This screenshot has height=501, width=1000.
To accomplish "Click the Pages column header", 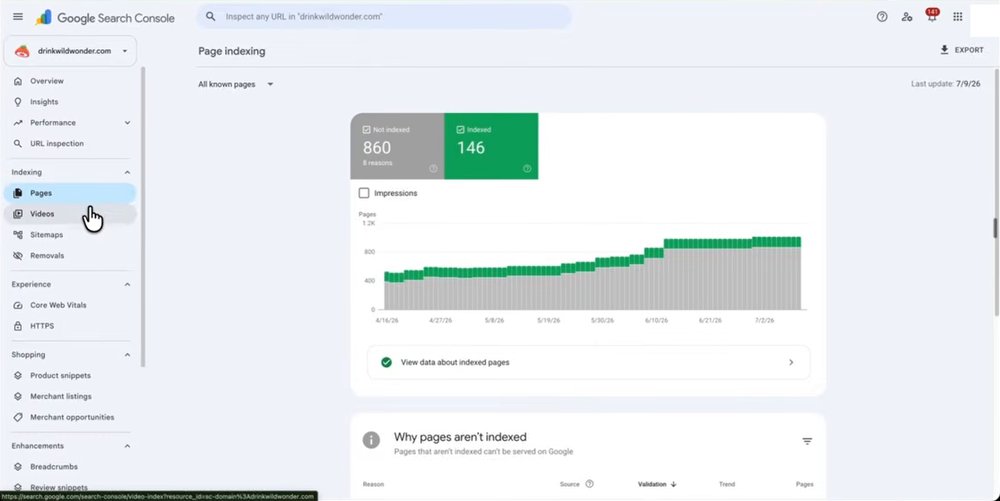I will 804,484.
